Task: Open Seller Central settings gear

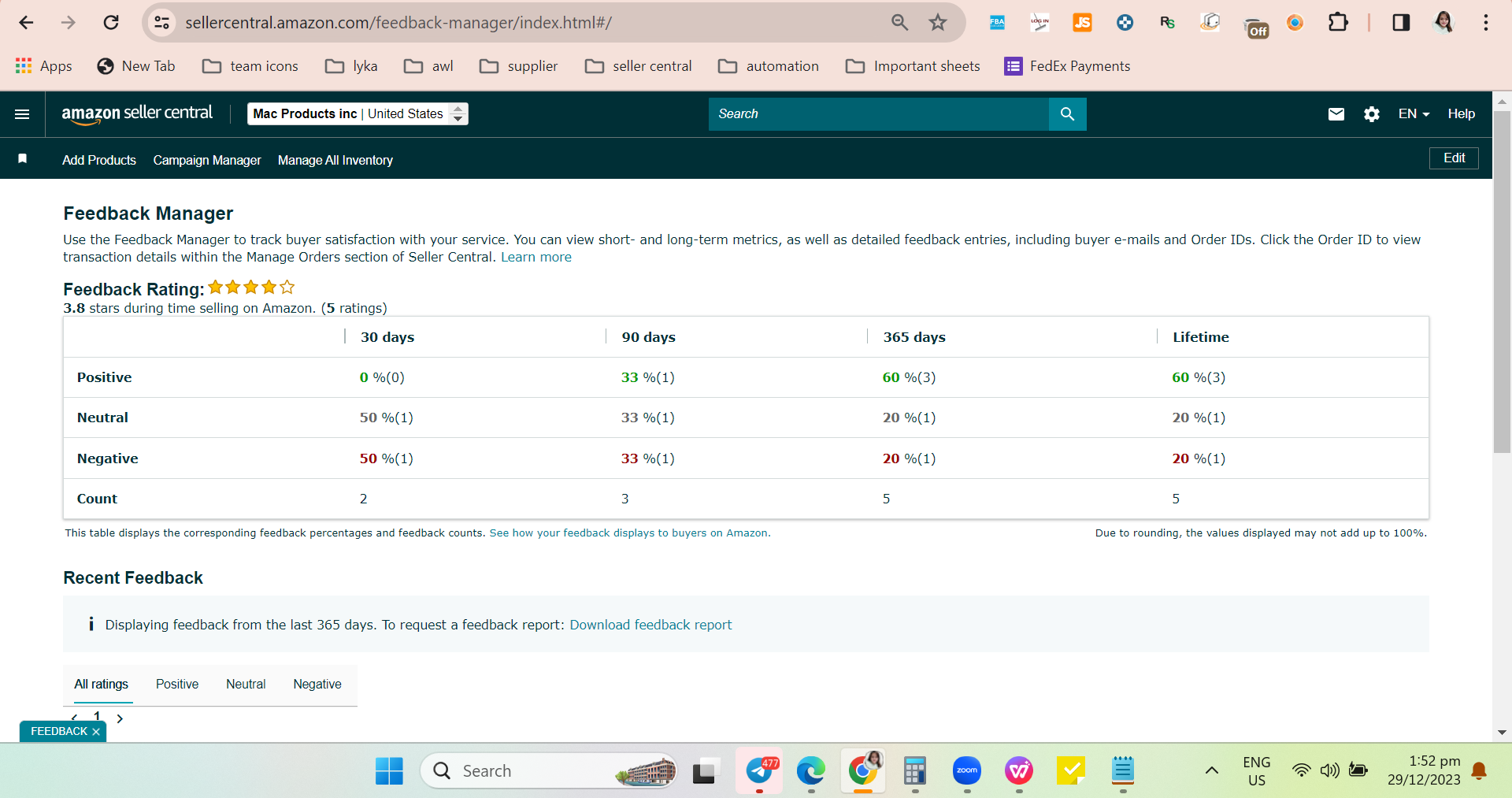Action: [x=1372, y=114]
